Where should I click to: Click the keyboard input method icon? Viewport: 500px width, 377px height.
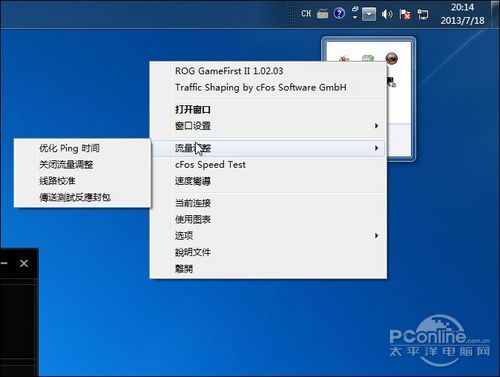pyautogui.click(x=322, y=14)
